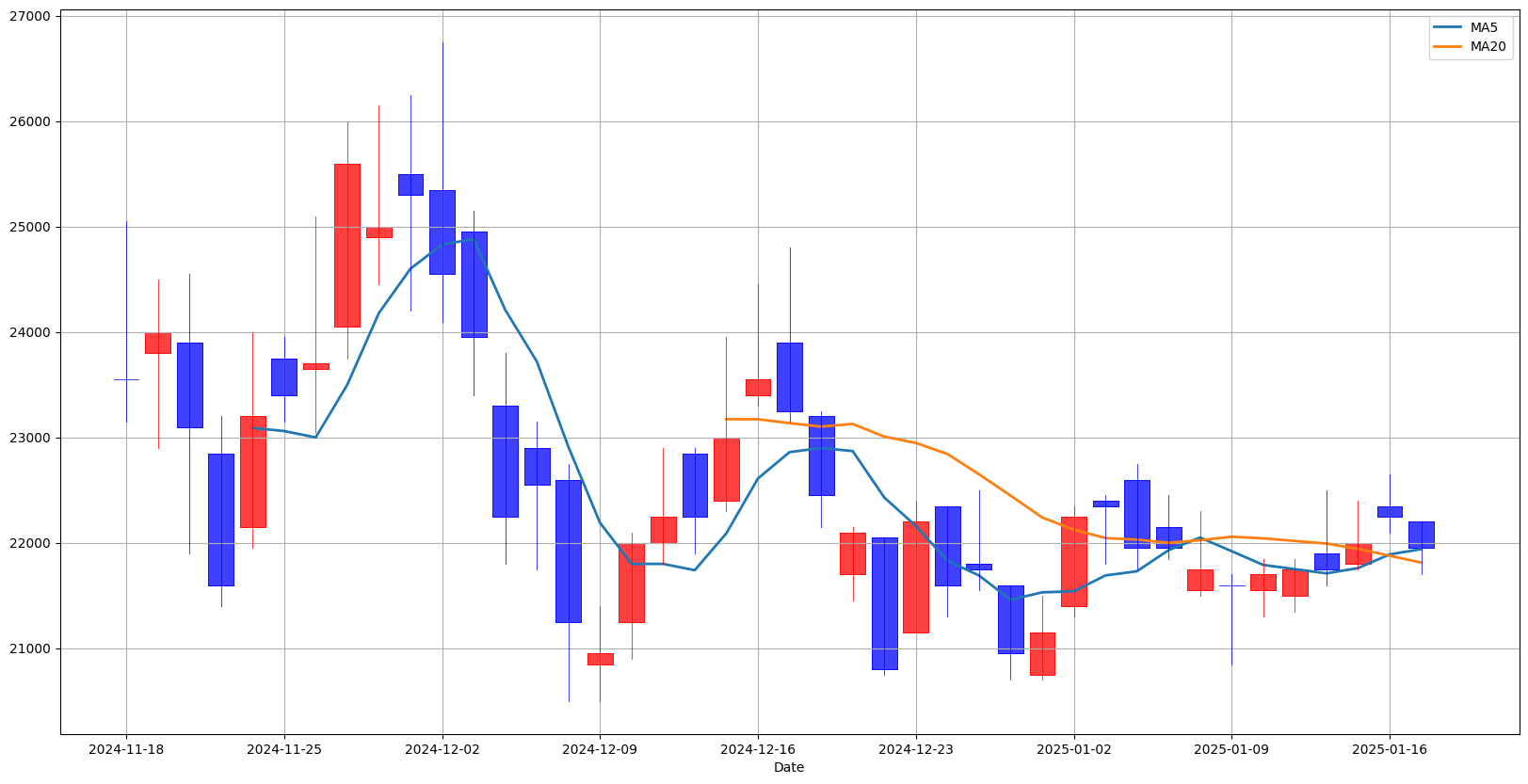Click the MA5 legend label
1528x784 pixels.
1484,27
